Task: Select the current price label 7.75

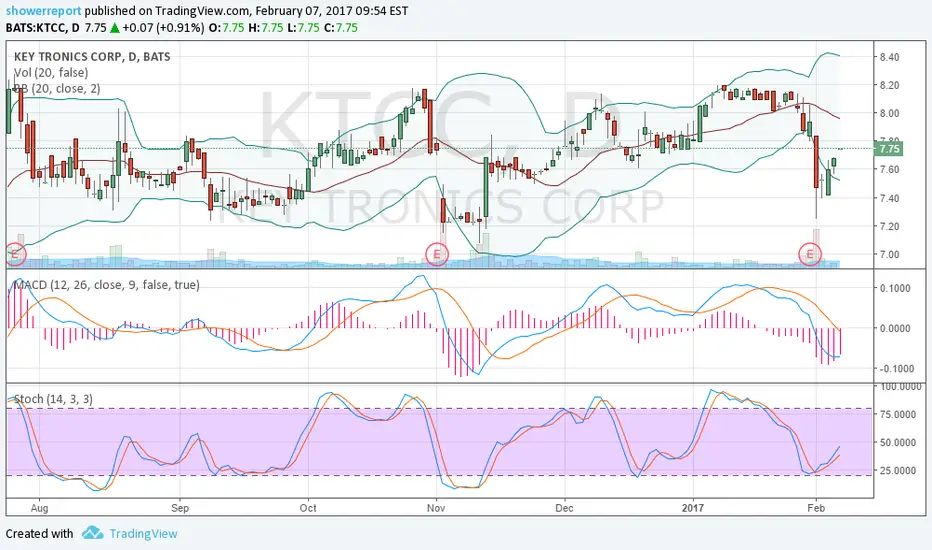Action: pos(889,149)
